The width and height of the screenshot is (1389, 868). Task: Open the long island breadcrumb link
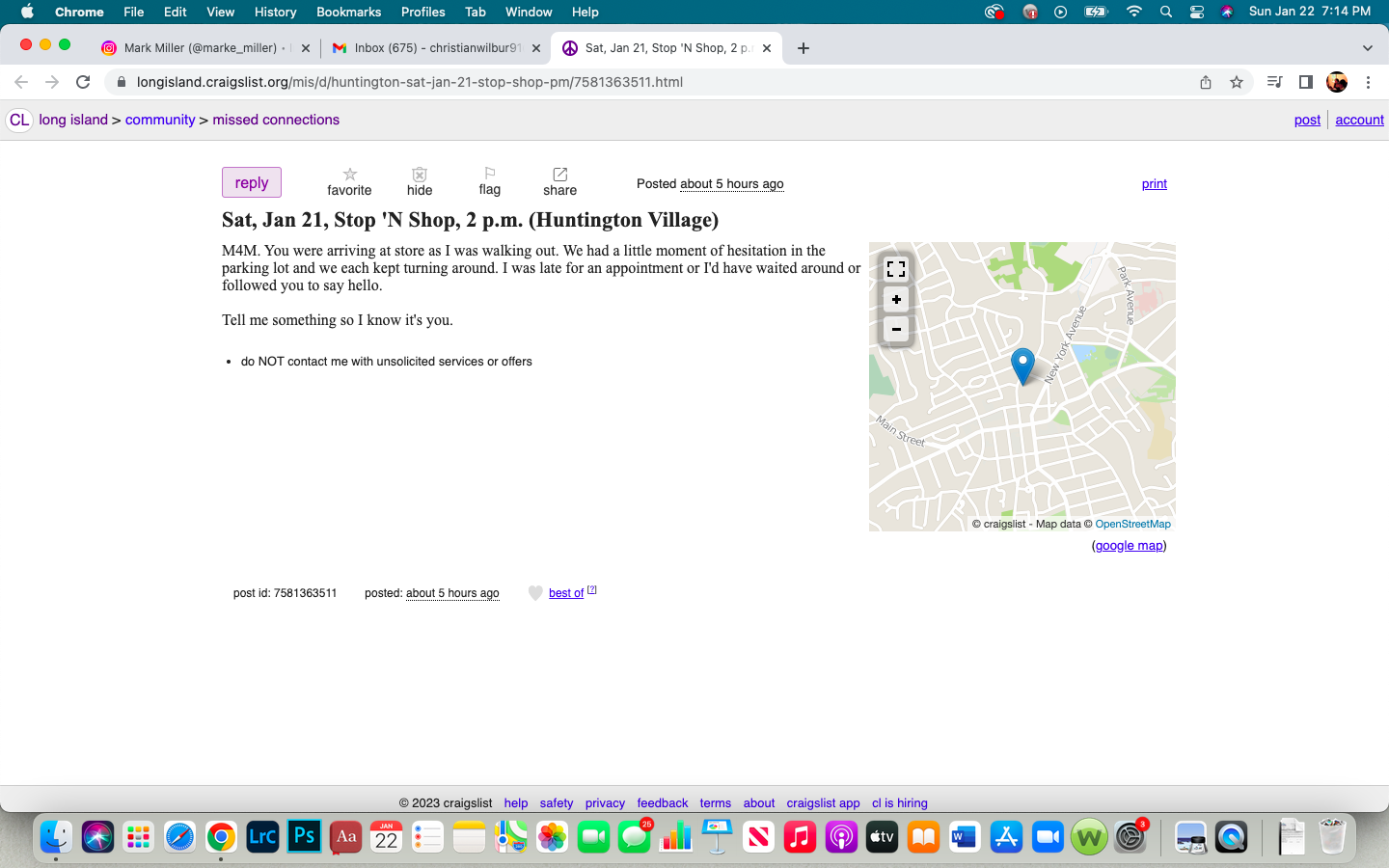[73, 120]
